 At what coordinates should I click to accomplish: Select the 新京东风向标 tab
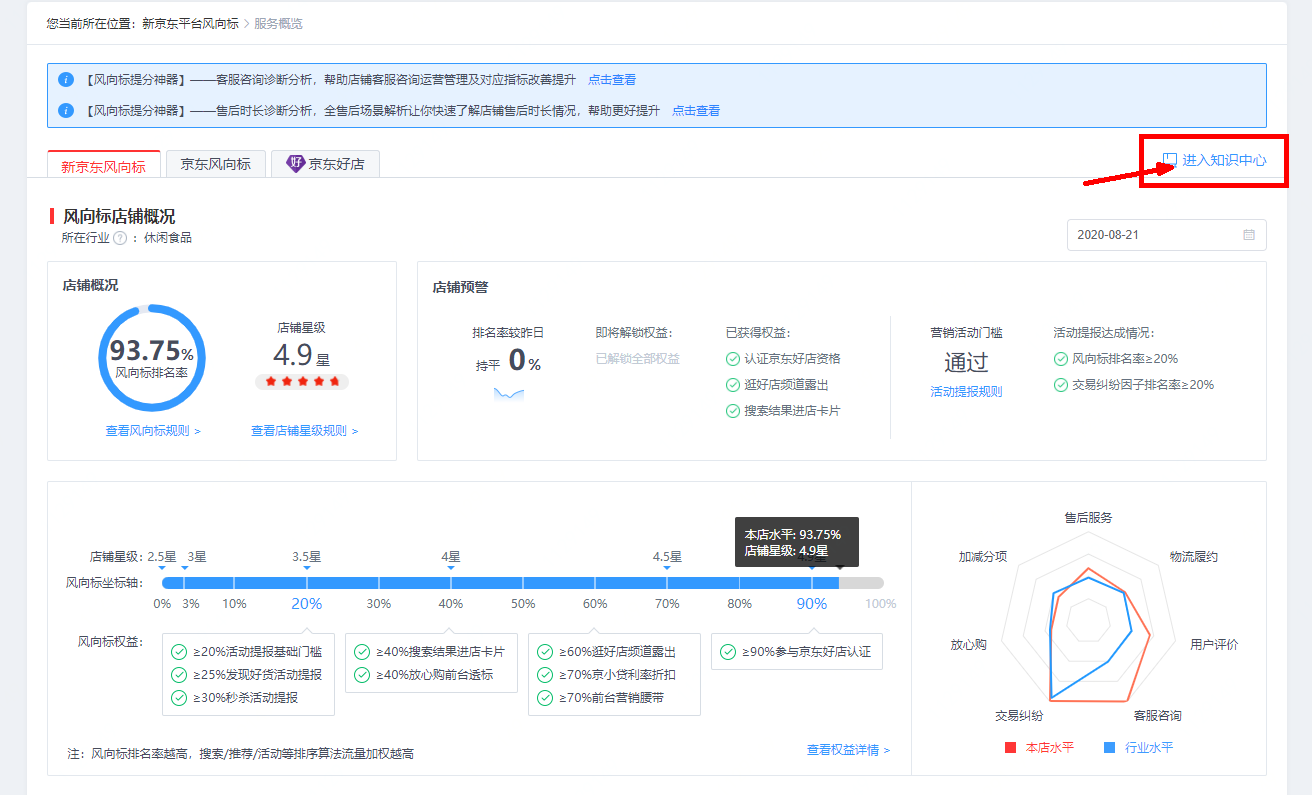pos(104,165)
